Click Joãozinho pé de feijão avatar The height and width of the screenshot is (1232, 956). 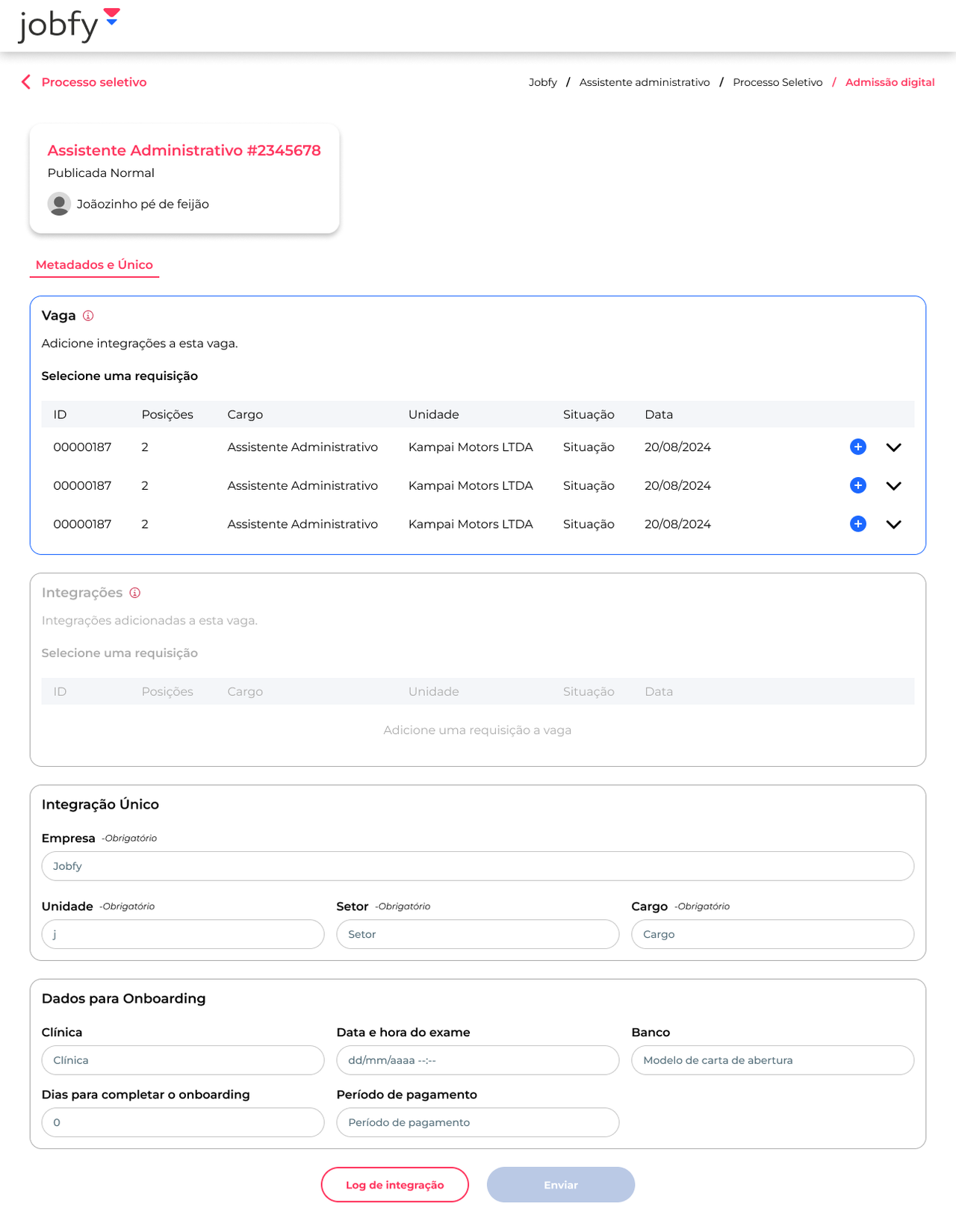click(59, 204)
